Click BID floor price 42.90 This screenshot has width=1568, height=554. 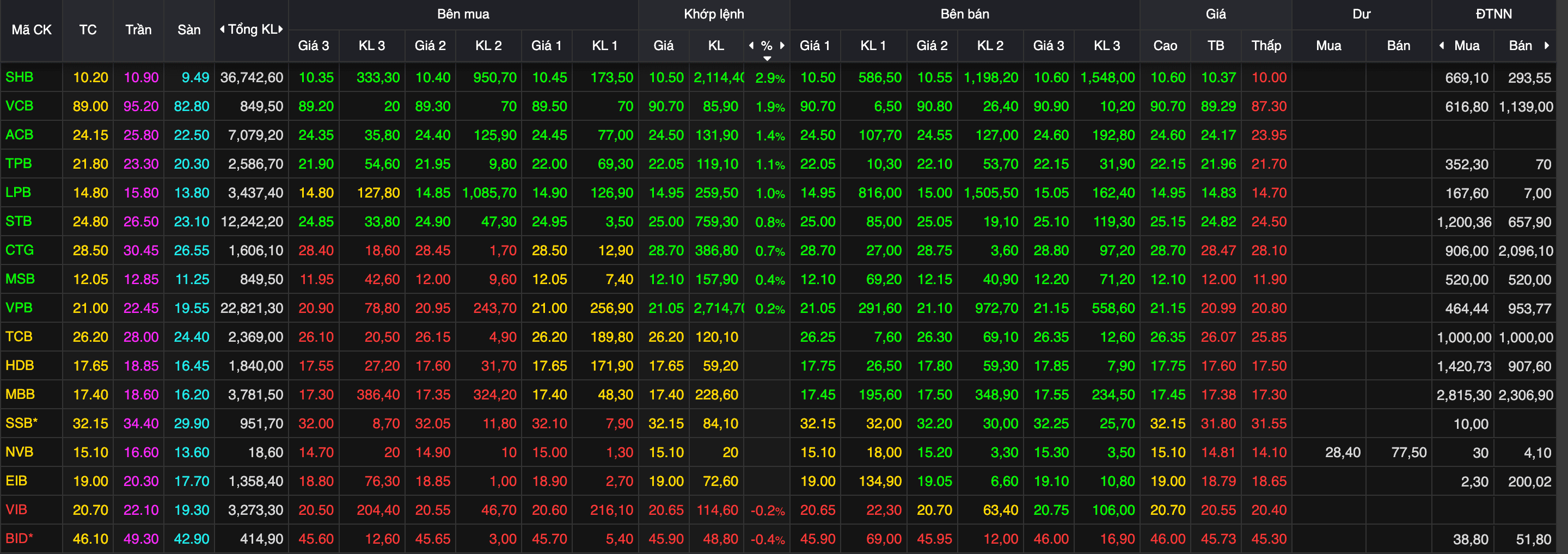coord(191,539)
